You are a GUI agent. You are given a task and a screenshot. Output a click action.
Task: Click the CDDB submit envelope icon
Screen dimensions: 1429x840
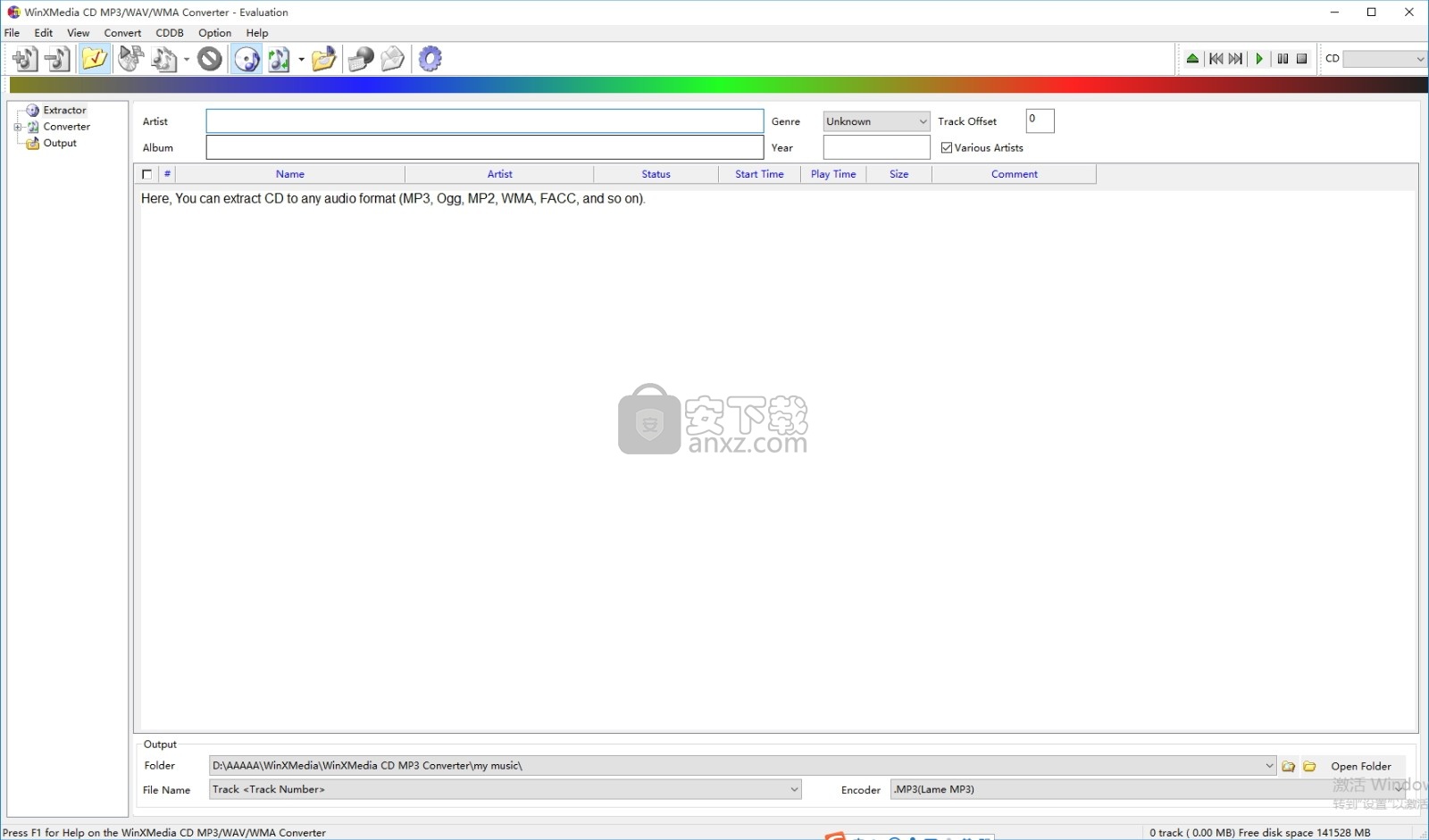coord(393,59)
